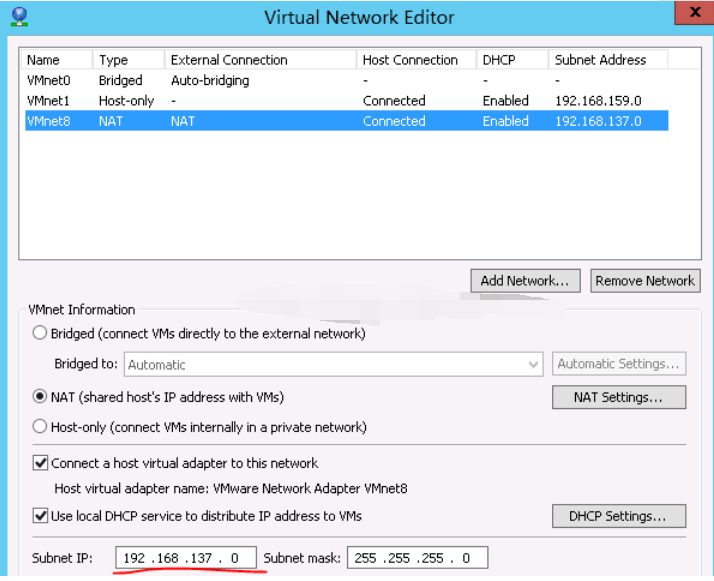Click the Host-only type cell of VMnet1

tap(127, 101)
